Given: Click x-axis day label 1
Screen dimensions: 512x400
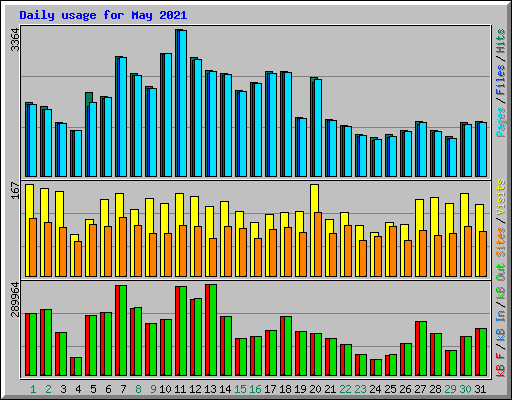Looking at the screenshot, I should (x=33, y=389).
